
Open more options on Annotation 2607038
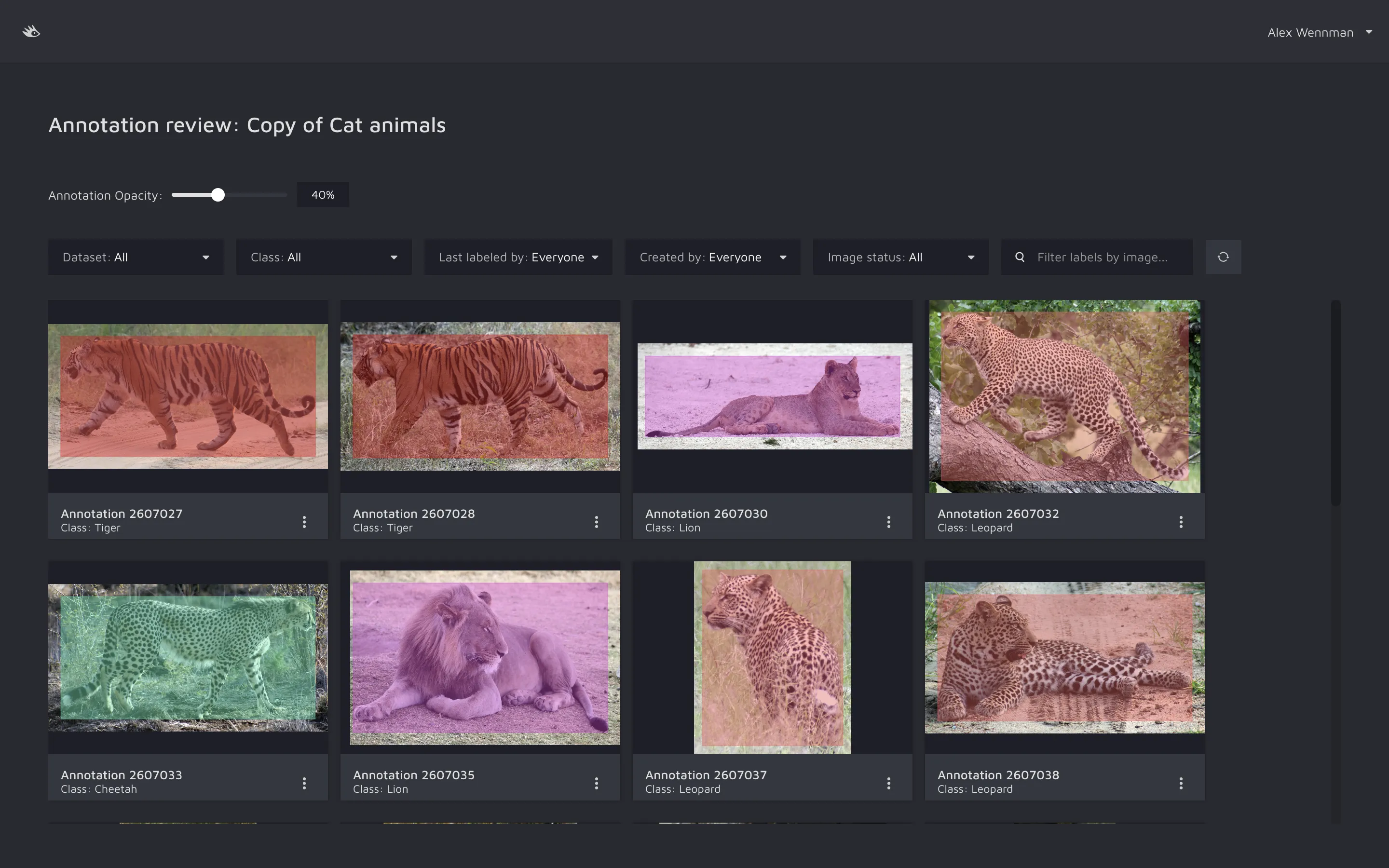(x=1181, y=783)
